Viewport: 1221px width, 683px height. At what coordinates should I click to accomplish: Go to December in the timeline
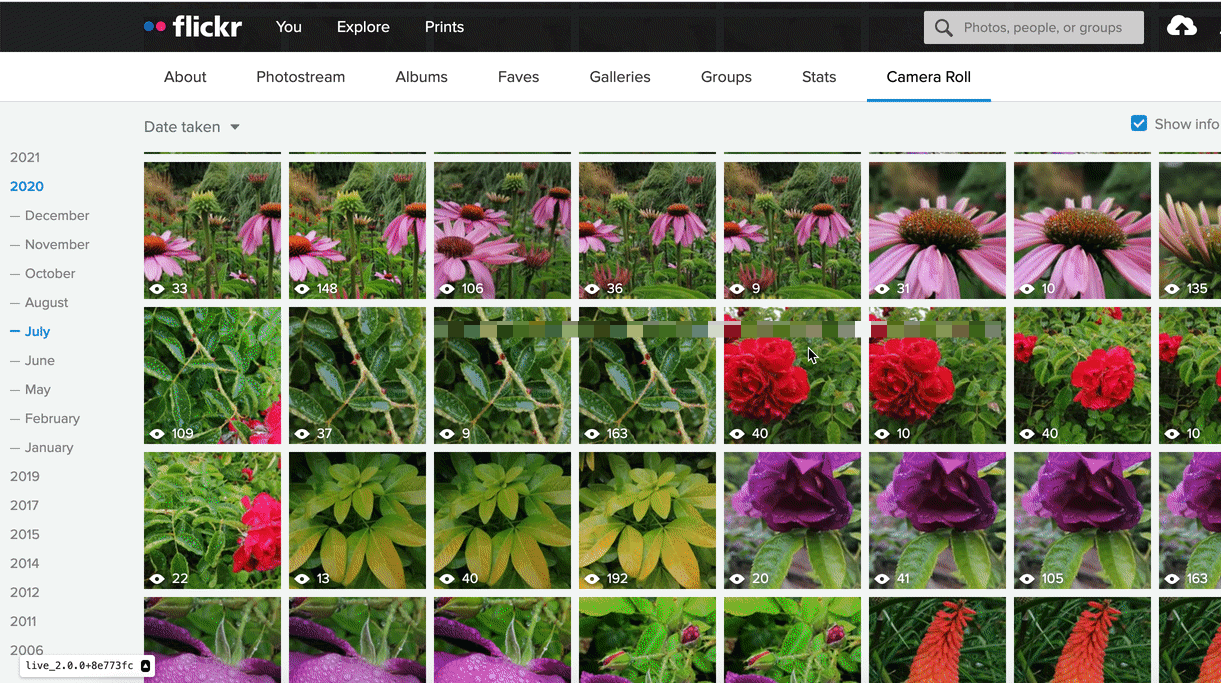pos(57,215)
